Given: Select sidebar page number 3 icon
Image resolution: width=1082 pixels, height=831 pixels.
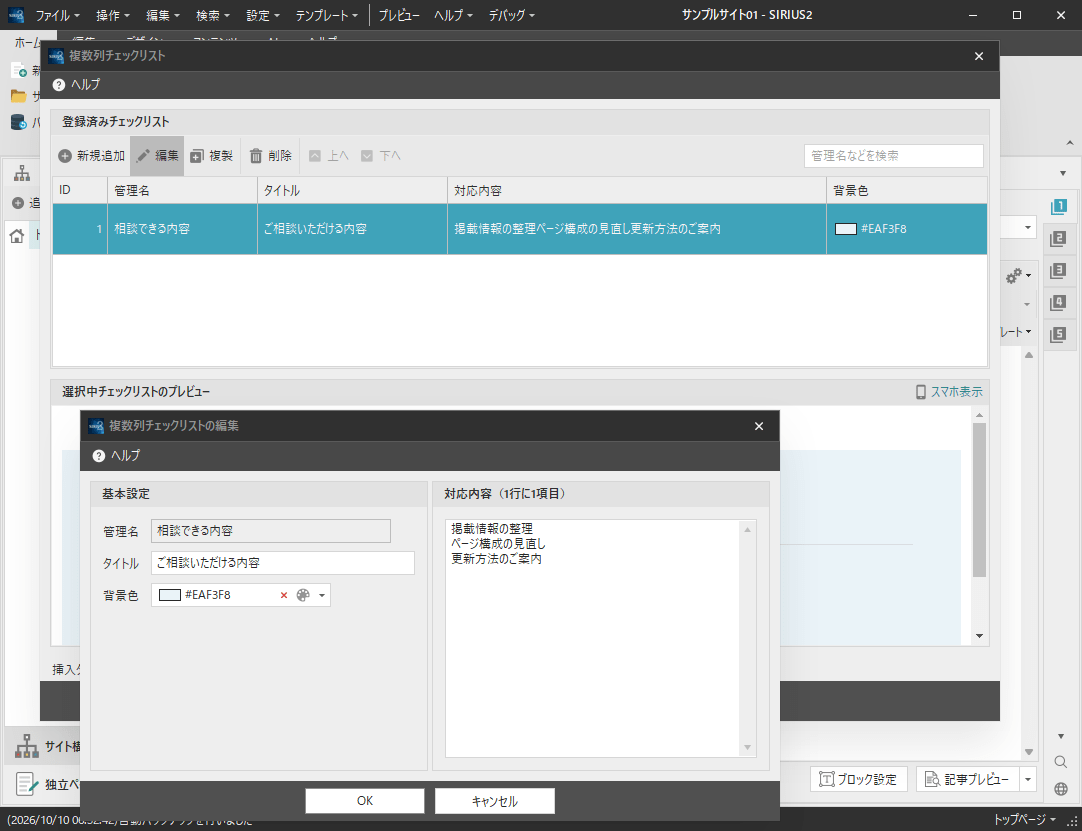Looking at the screenshot, I should click(1057, 271).
